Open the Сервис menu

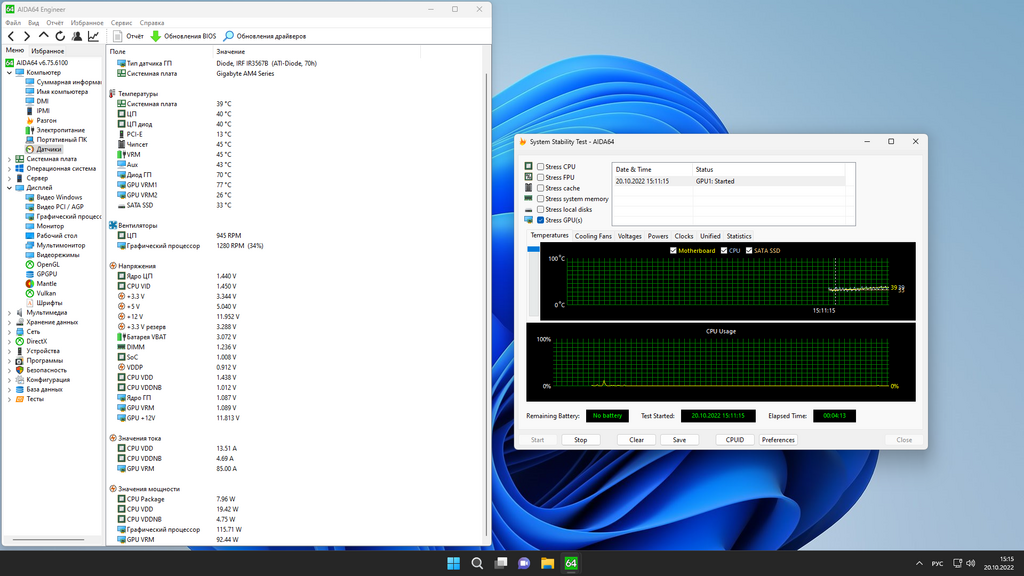coord(121,23)
